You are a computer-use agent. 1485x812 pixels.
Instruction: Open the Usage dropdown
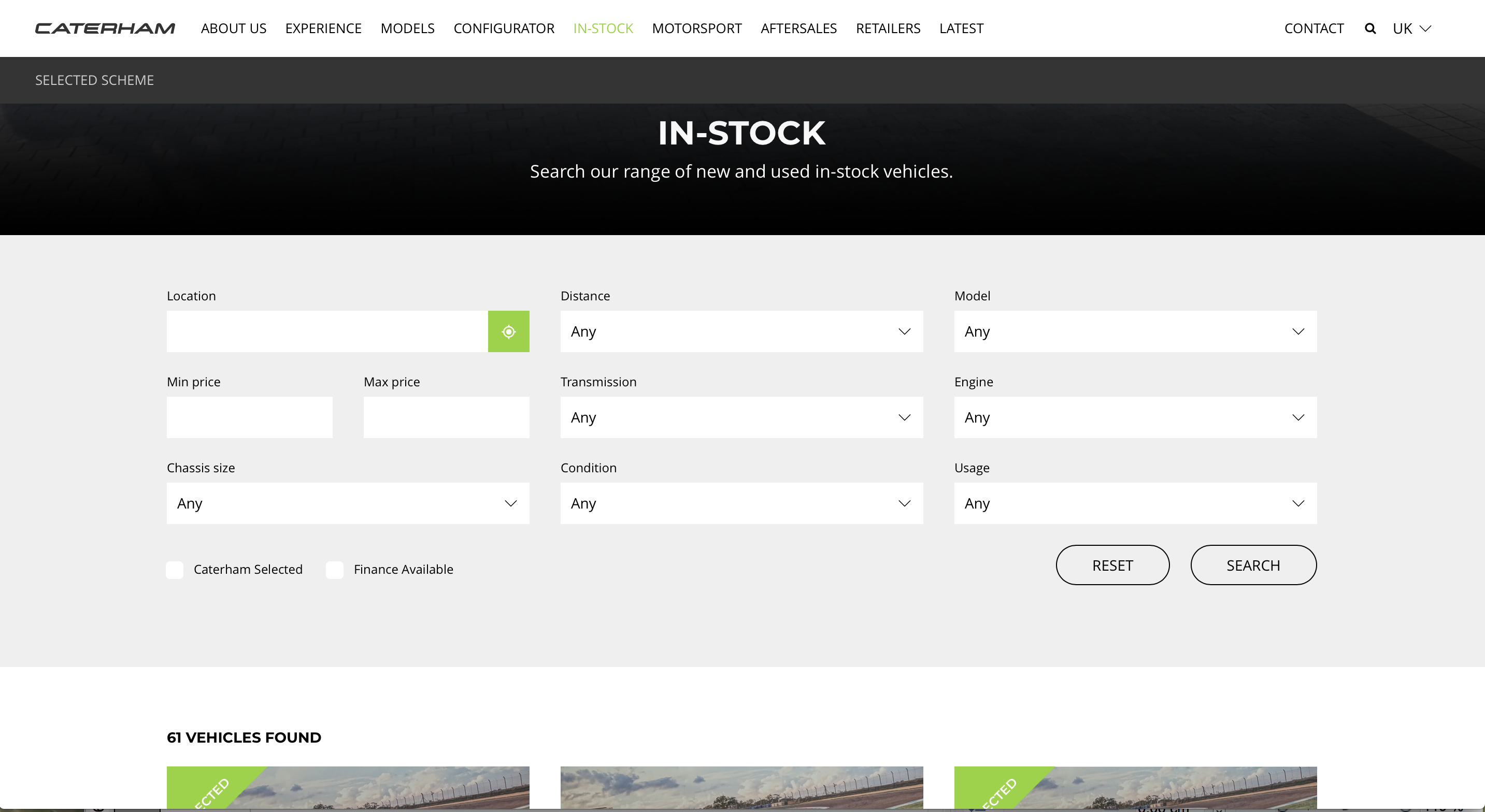tap(1135, 503)
